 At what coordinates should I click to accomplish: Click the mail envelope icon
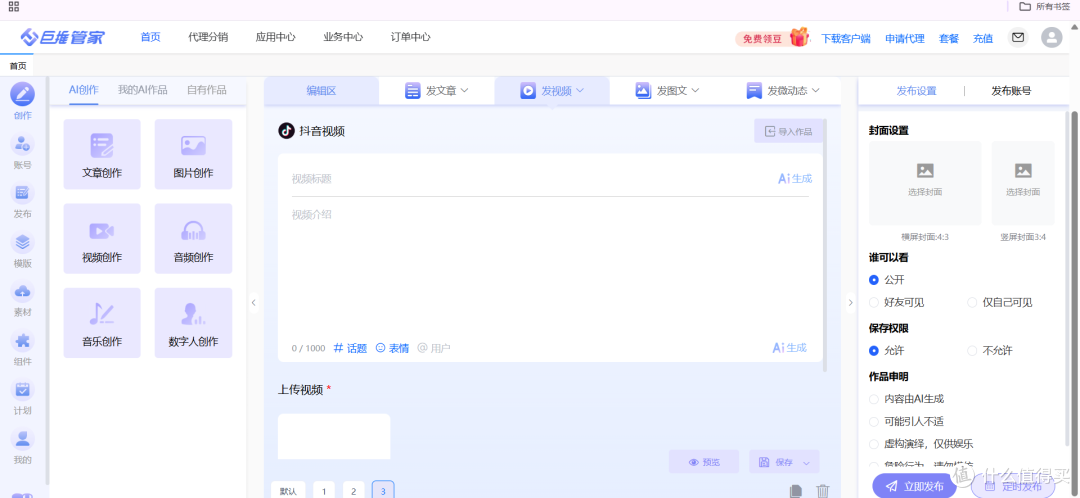(1018, 37)
